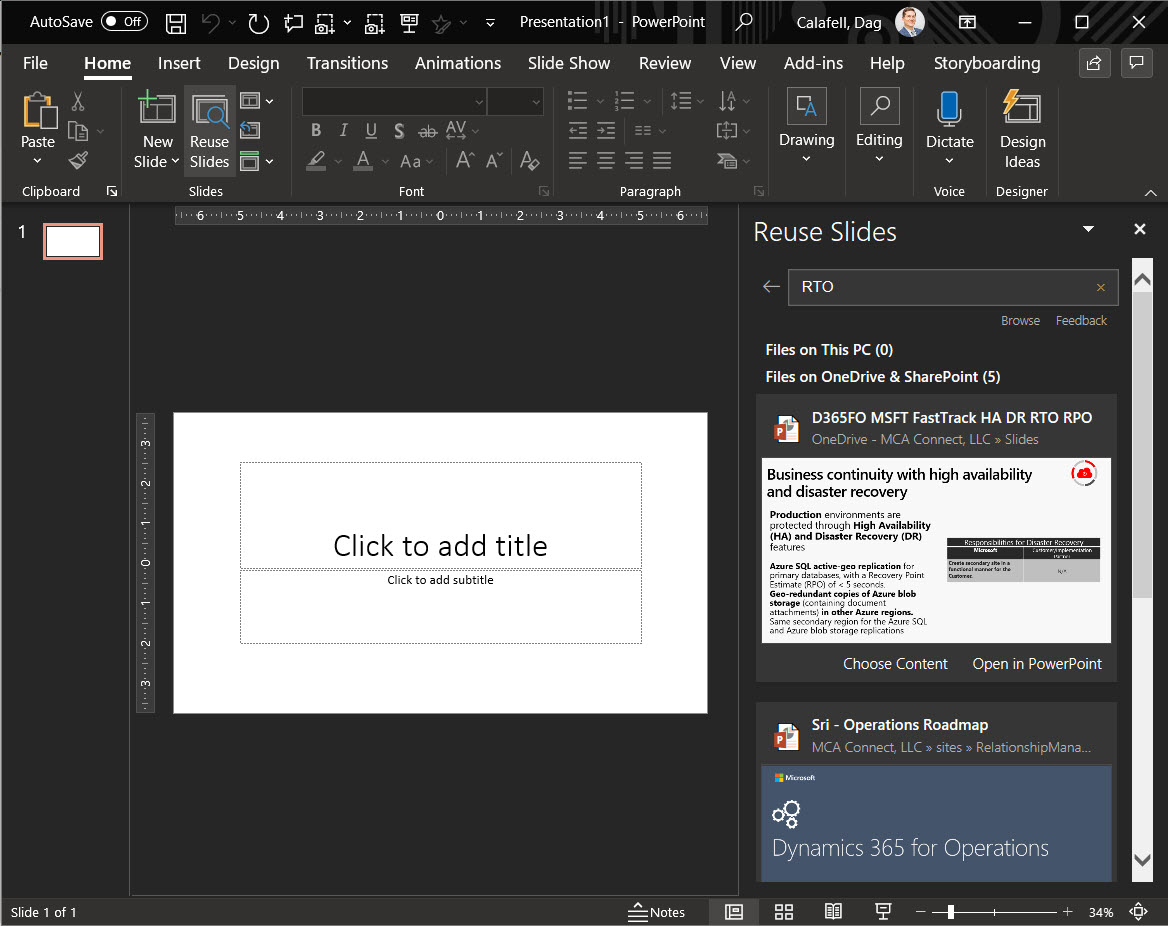Decrease list indent level
Image resolution: width=1168 pixels, height=926 pixels.
tap(578, 131)
